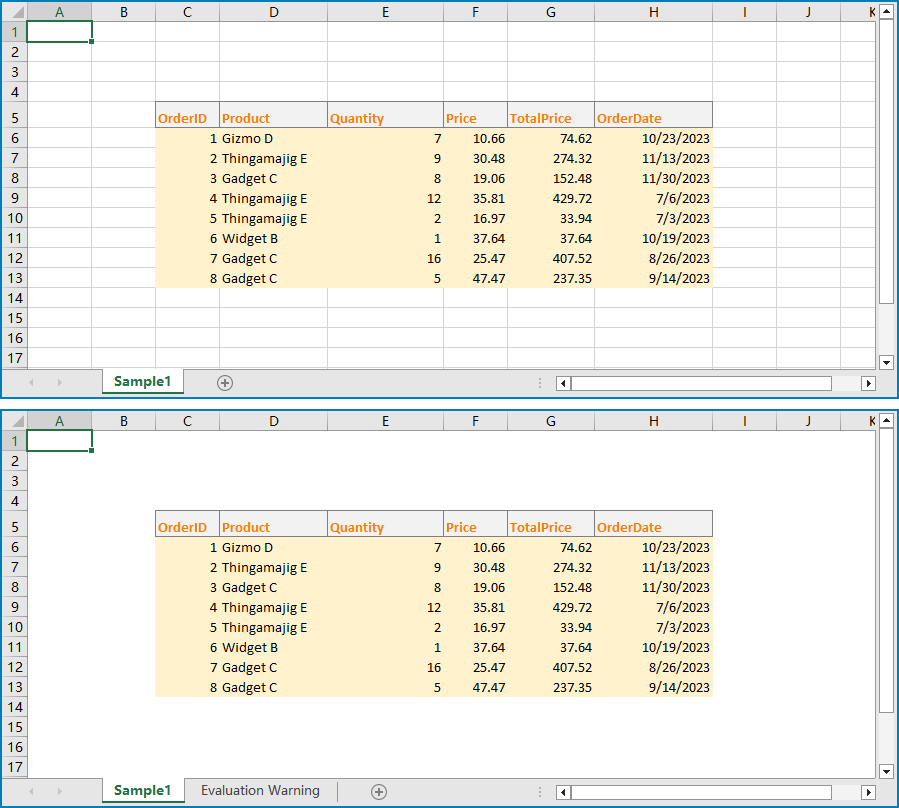Select Quantity header cell in lower table
Viewport: 899px width, 808px height.
(x=385, y=527)
